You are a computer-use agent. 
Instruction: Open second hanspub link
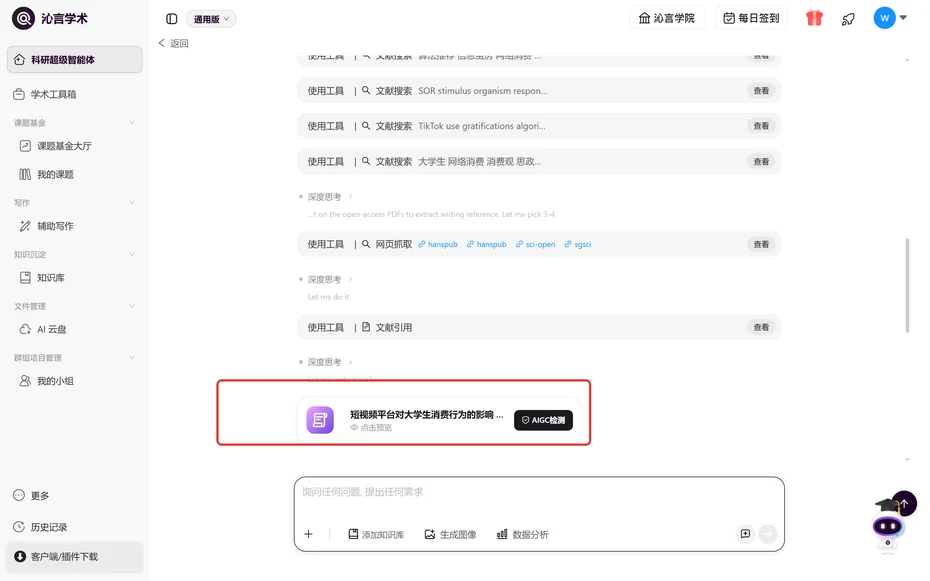486,244
